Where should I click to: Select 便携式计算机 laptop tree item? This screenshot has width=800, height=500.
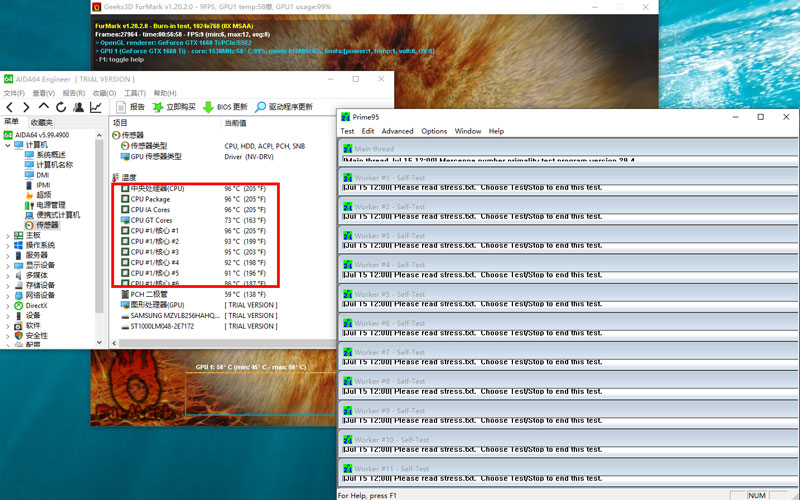[x=53, y=215]
